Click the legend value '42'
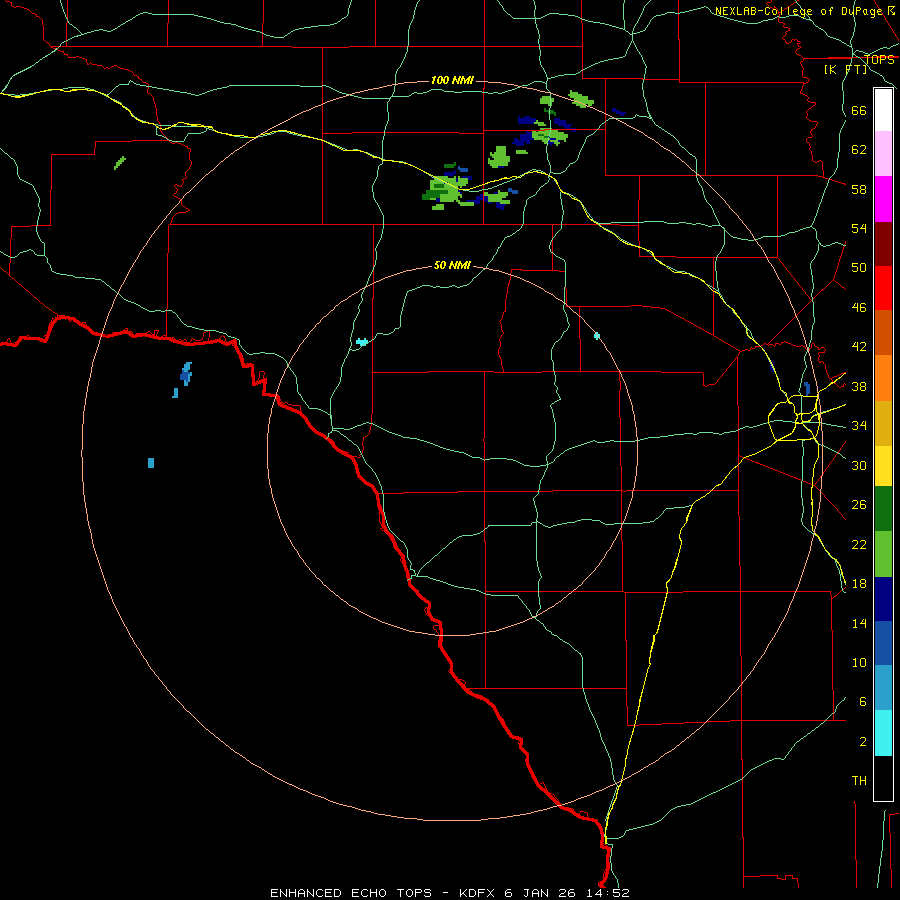This screenshot has width=900, height=900. [x=859, y=347]
